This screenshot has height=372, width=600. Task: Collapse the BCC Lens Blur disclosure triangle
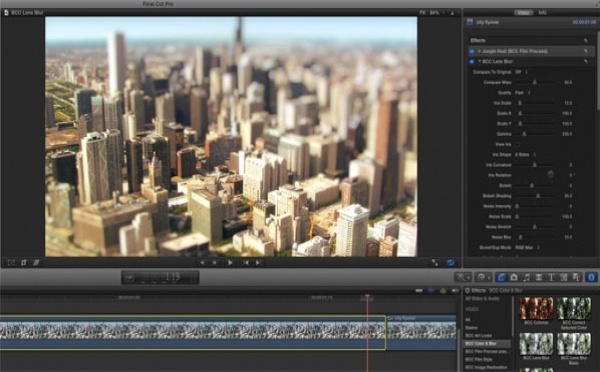tap(479, 61)
